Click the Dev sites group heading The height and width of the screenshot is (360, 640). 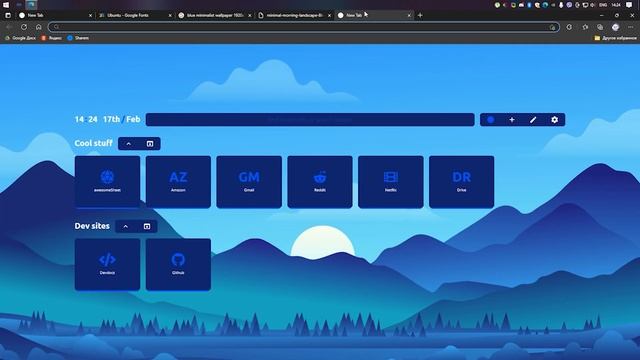click(92, 226)
